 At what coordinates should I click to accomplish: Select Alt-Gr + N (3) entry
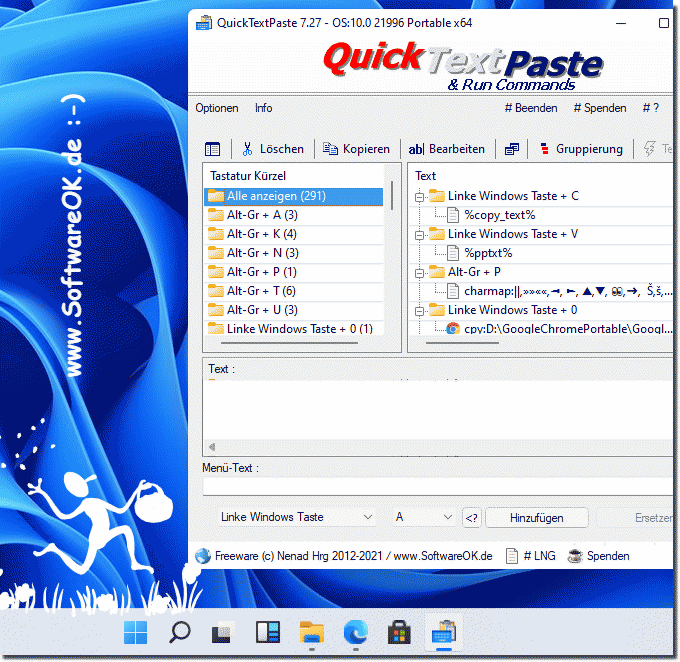(x=294, y=253)
